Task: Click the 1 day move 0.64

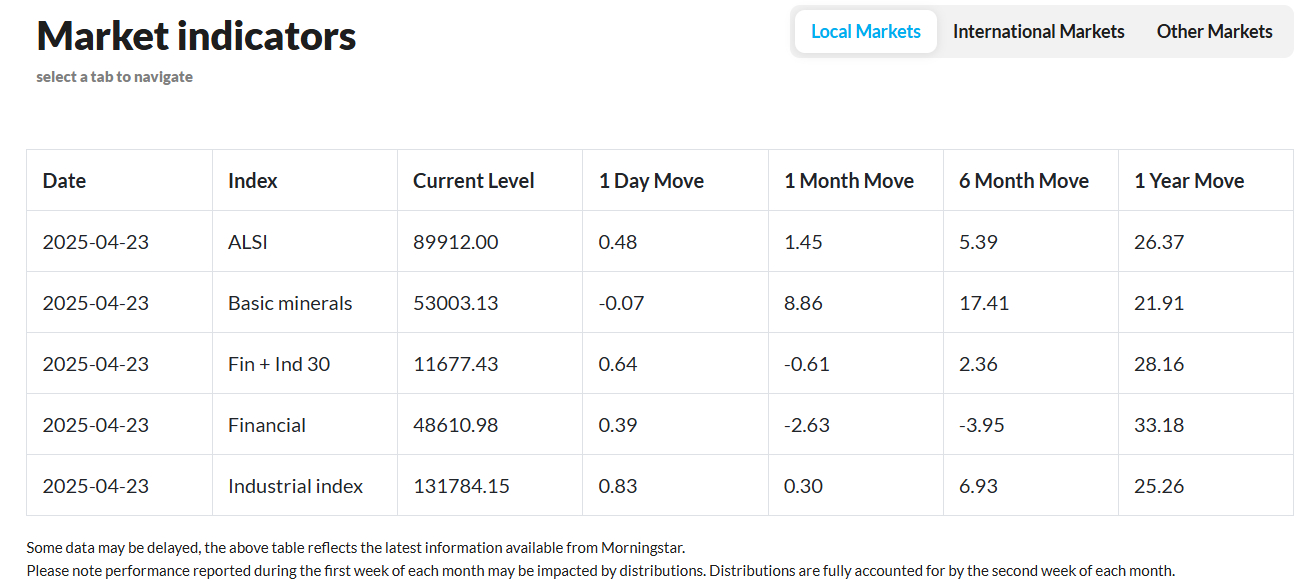Action: [618, 364]
